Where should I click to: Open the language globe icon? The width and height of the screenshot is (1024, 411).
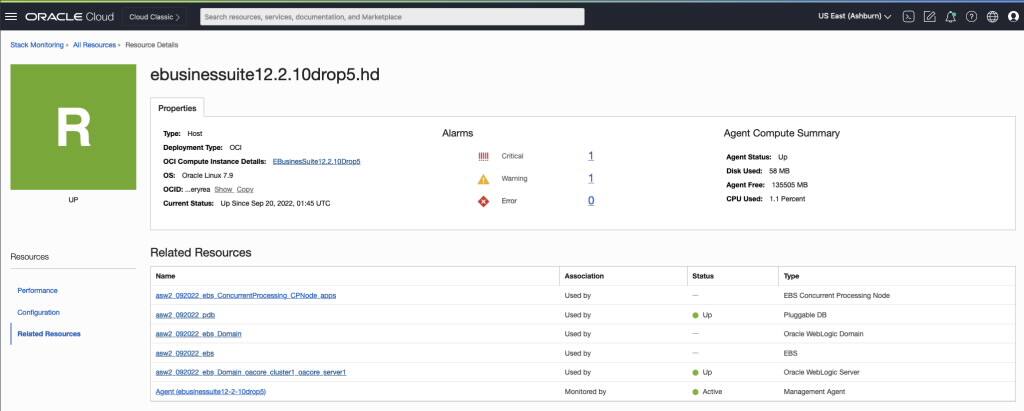click(x=992, y=17)
